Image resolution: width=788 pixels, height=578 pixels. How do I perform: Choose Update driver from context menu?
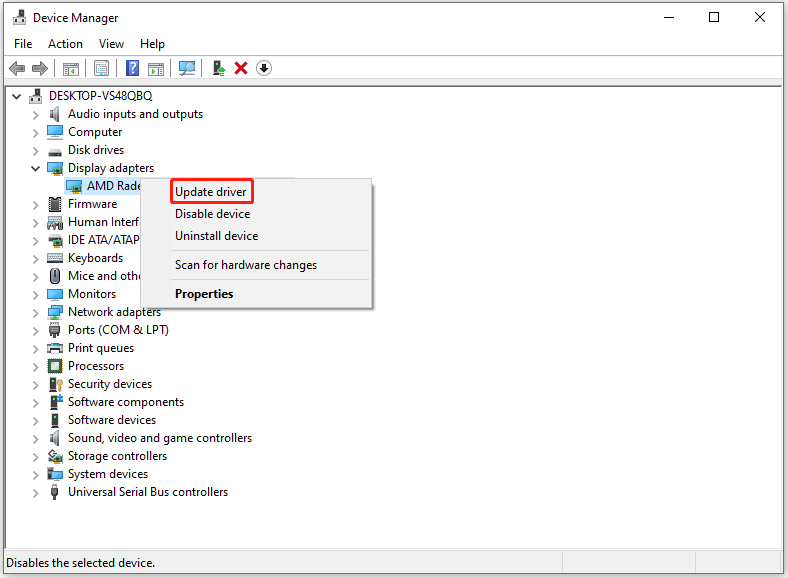210,191
